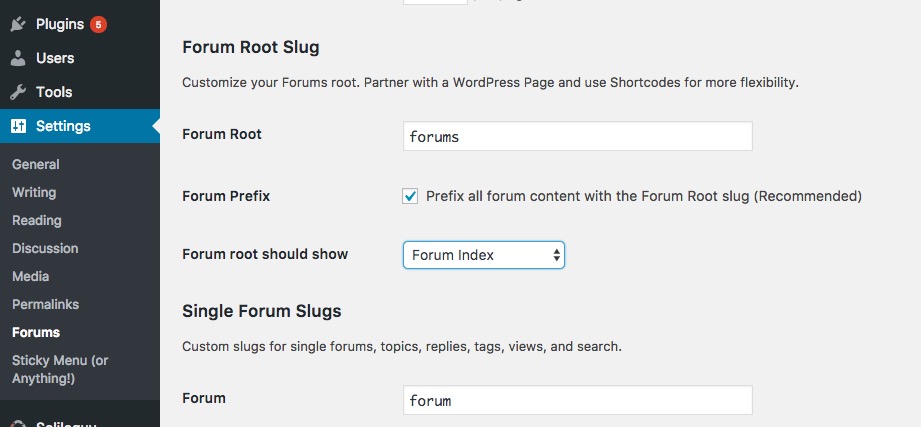921x427 pixels.
Task: Click the Forum Root text field
Action: (577, 137)
